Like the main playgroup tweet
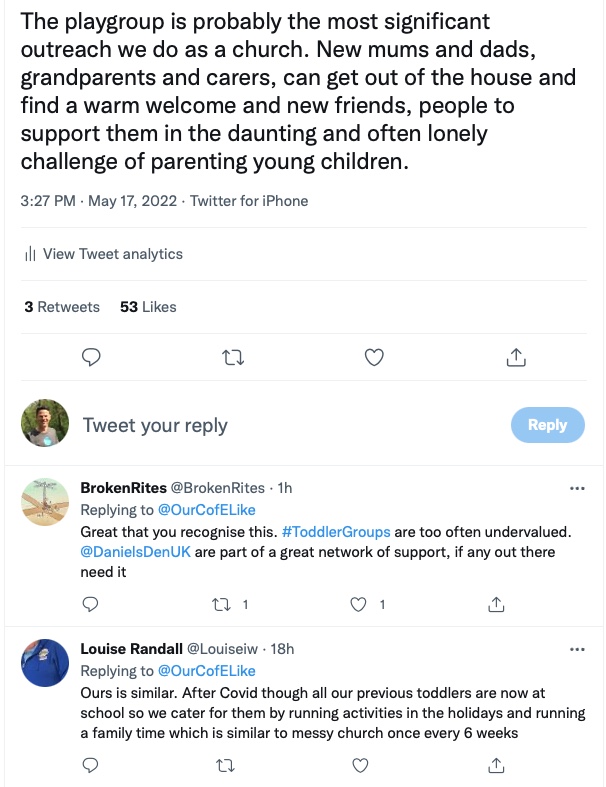 point(373,356)
